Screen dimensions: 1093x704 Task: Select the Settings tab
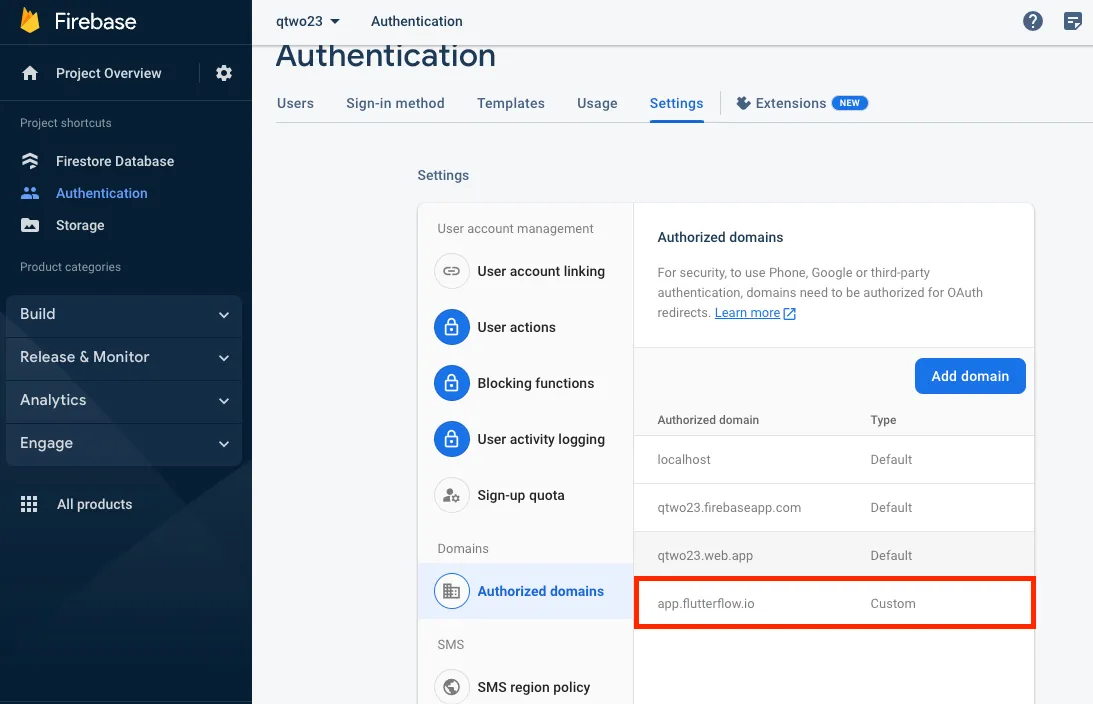(676, 103)
